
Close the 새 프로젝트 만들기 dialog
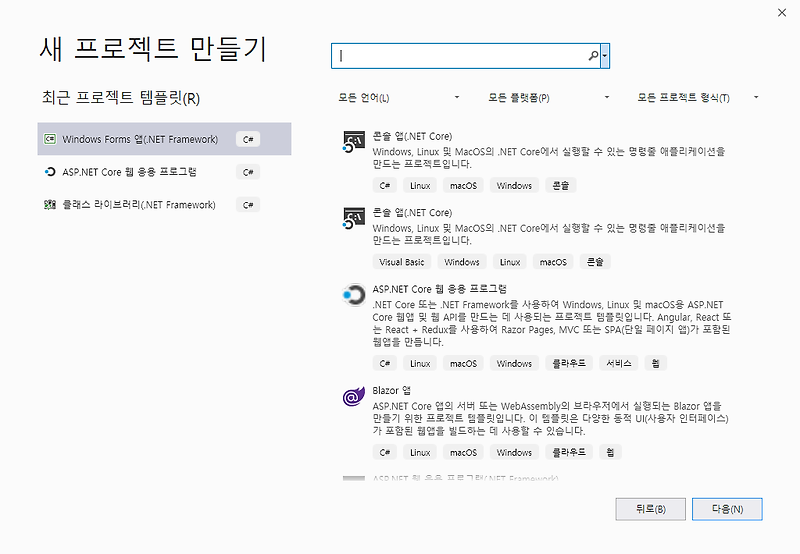(x=782, y=13)
